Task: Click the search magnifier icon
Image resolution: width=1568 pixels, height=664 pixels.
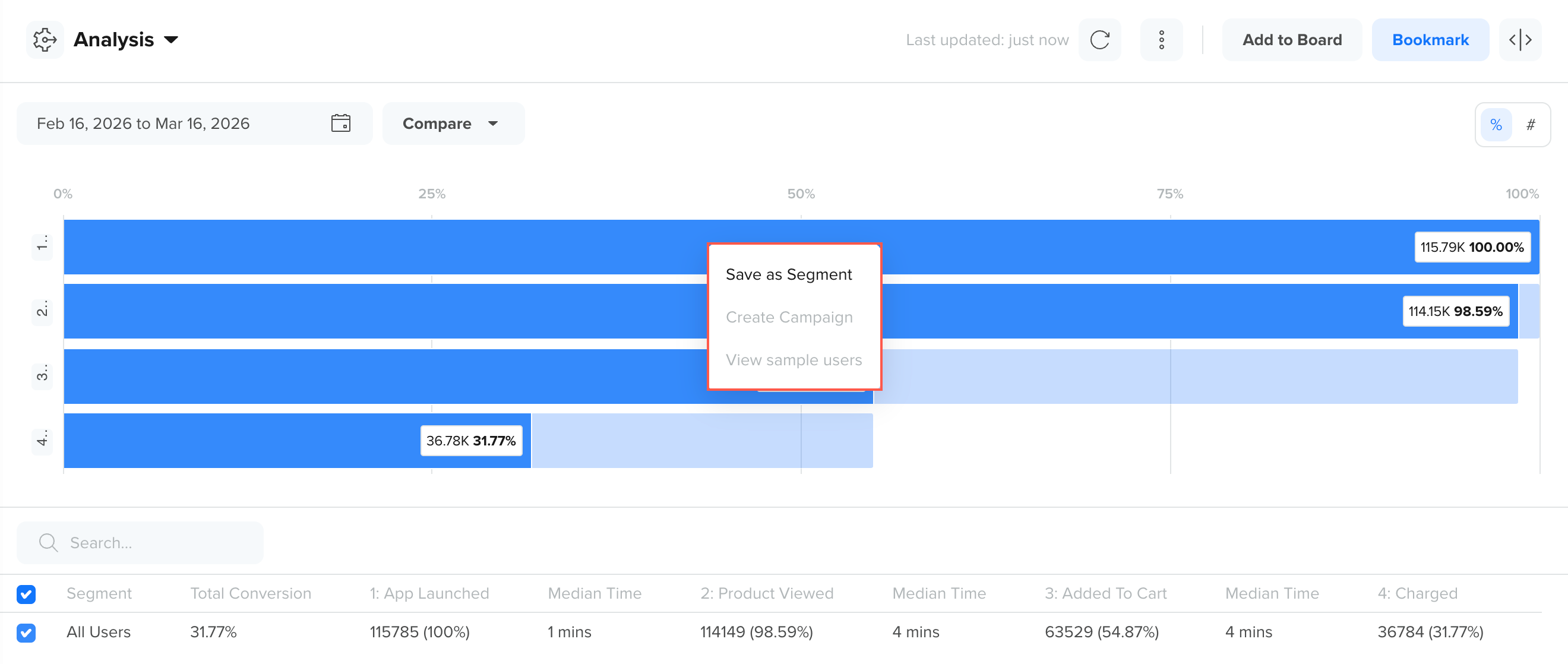Action: click(x=48, y=542)
